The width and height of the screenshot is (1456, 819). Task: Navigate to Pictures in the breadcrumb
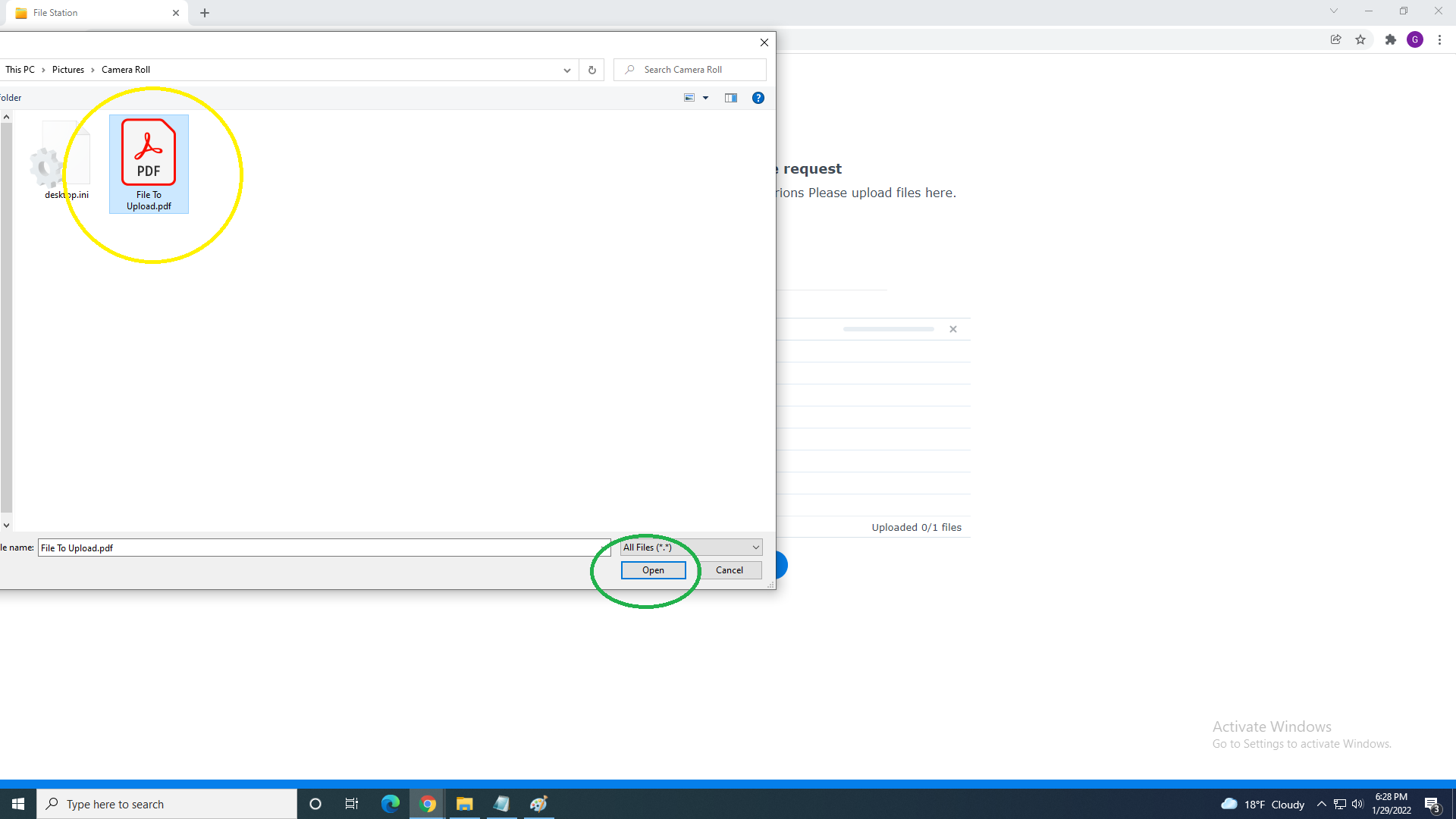[x=68, y=70]
